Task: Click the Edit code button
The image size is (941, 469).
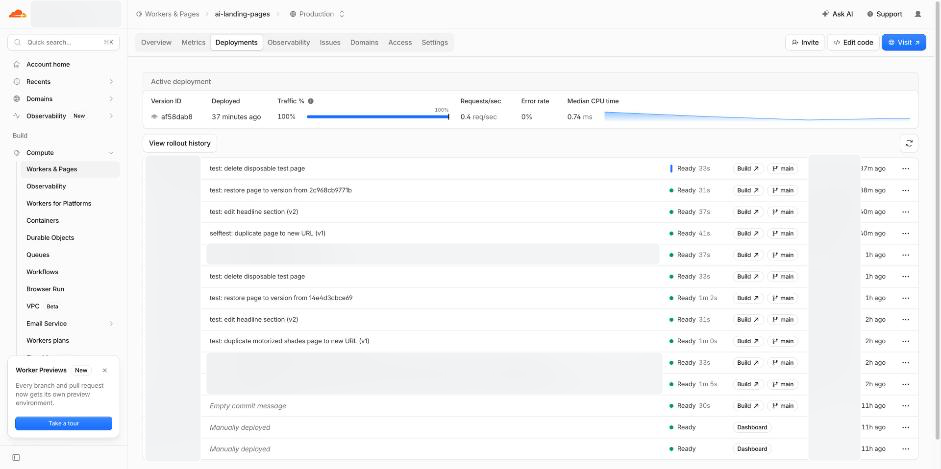Action: tap(853, 43)
